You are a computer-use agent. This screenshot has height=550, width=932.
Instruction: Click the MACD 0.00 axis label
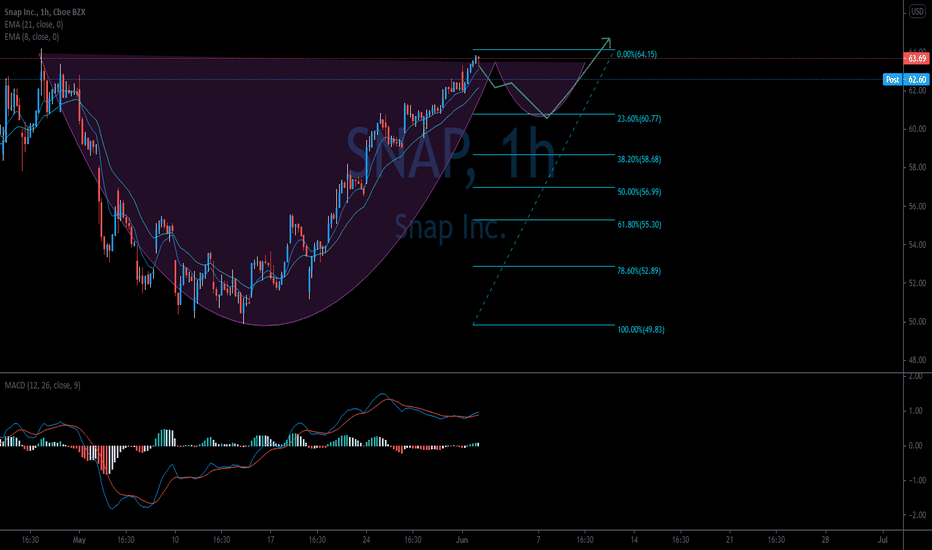pos(916,445)
